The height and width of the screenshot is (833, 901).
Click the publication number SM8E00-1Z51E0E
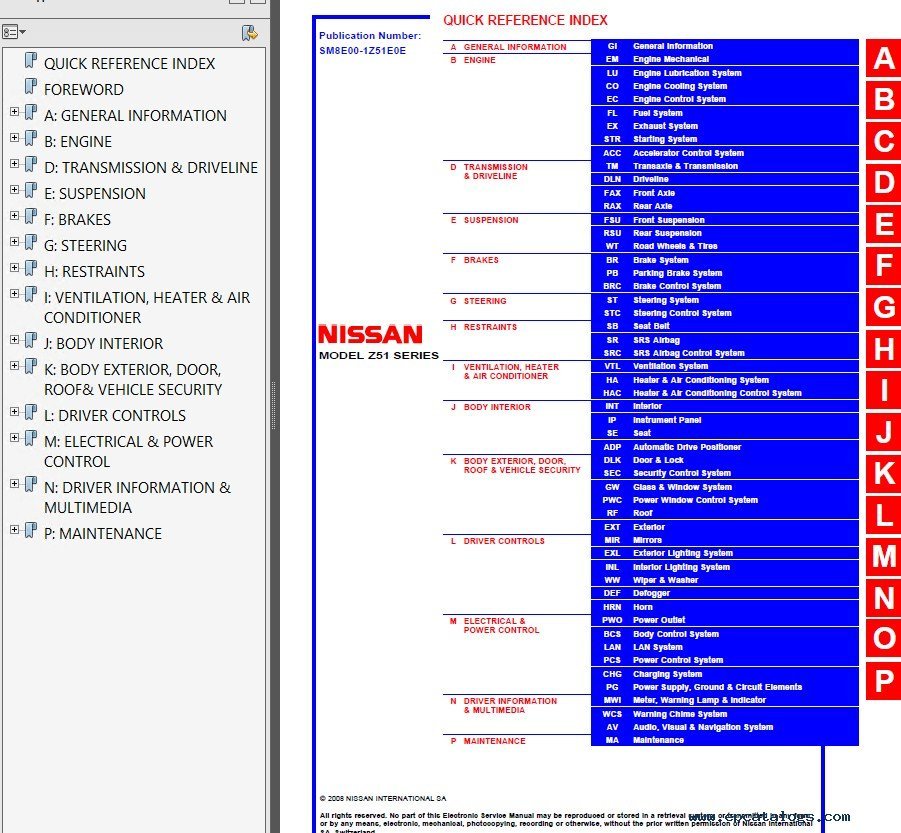point(363,51)
